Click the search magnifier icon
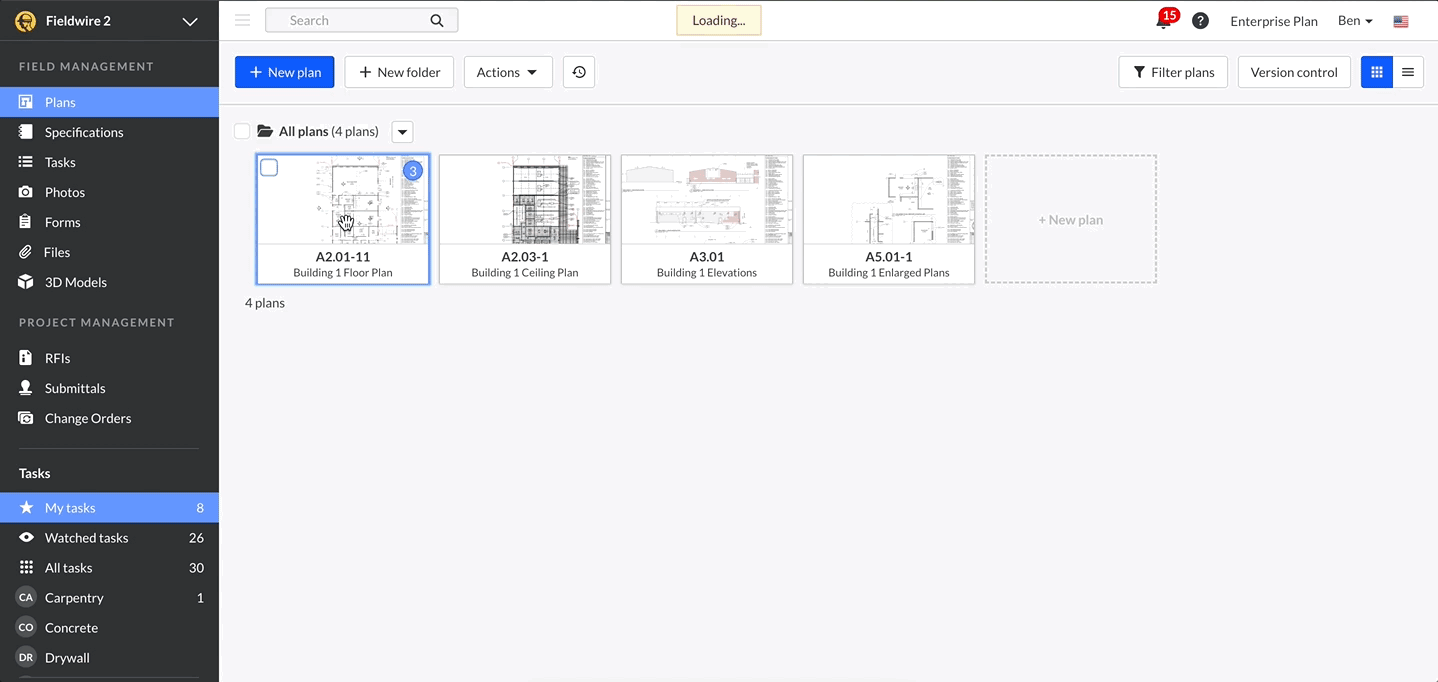Image resolution: width=1438 pixels, height=682 pixels. (x=437, y=20)
